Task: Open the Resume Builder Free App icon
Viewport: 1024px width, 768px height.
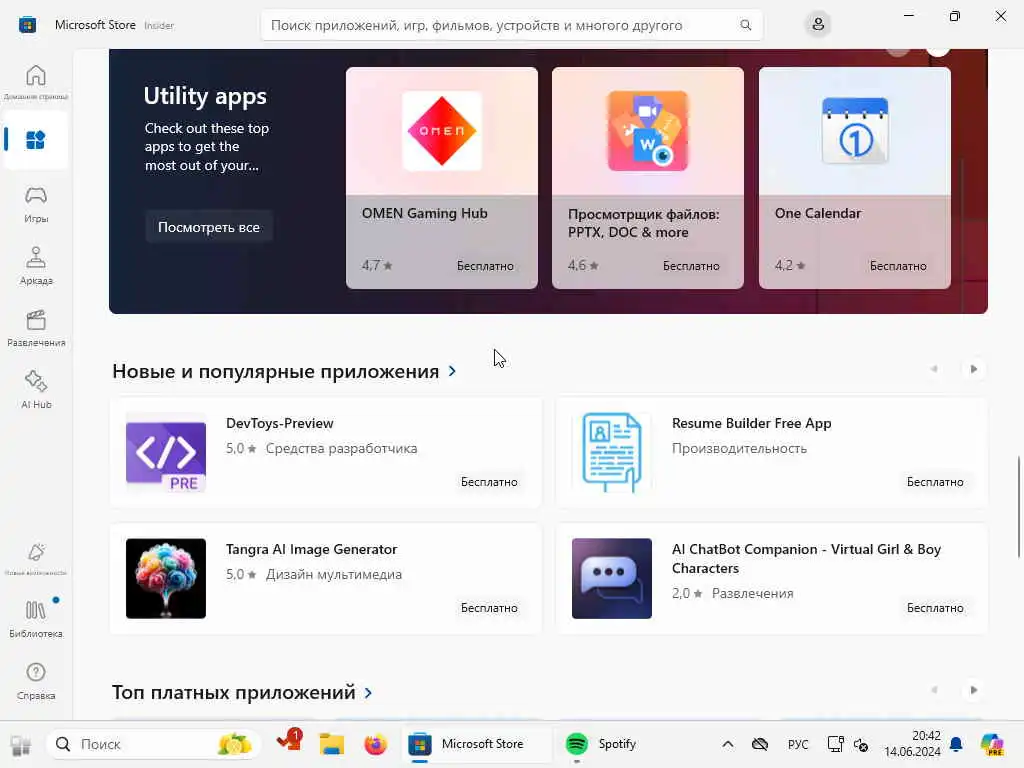Action: (x=611, y=452)
